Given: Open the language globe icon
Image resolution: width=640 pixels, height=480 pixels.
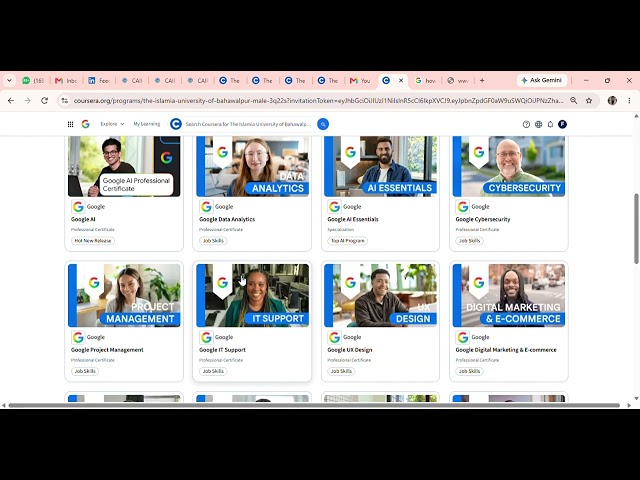Looking at the screenshot, I should pyautogui.click(x=538, y=124).
